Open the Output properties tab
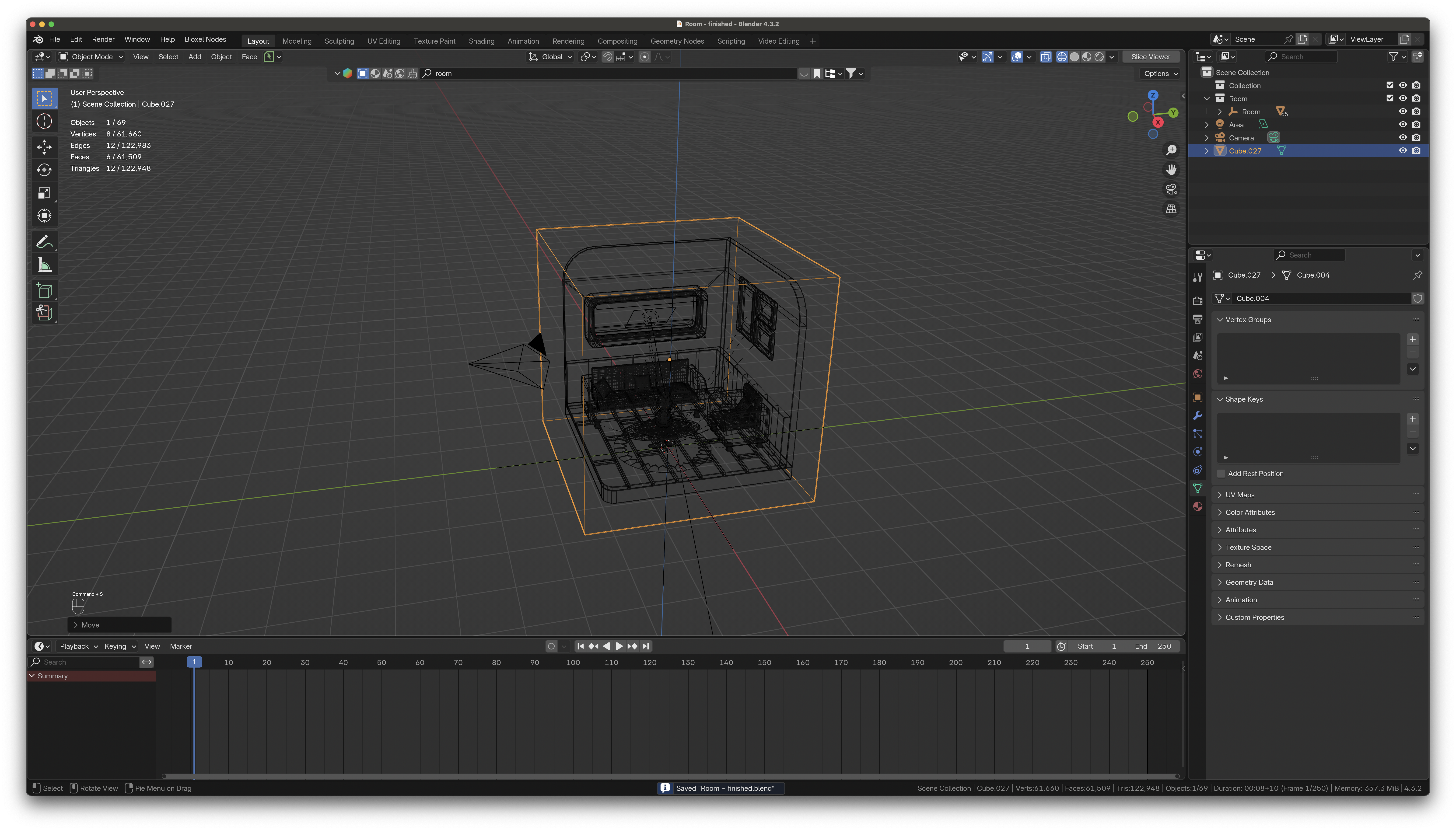The height and width of the screenshot is (830, 1456). tap(1198, 319)
